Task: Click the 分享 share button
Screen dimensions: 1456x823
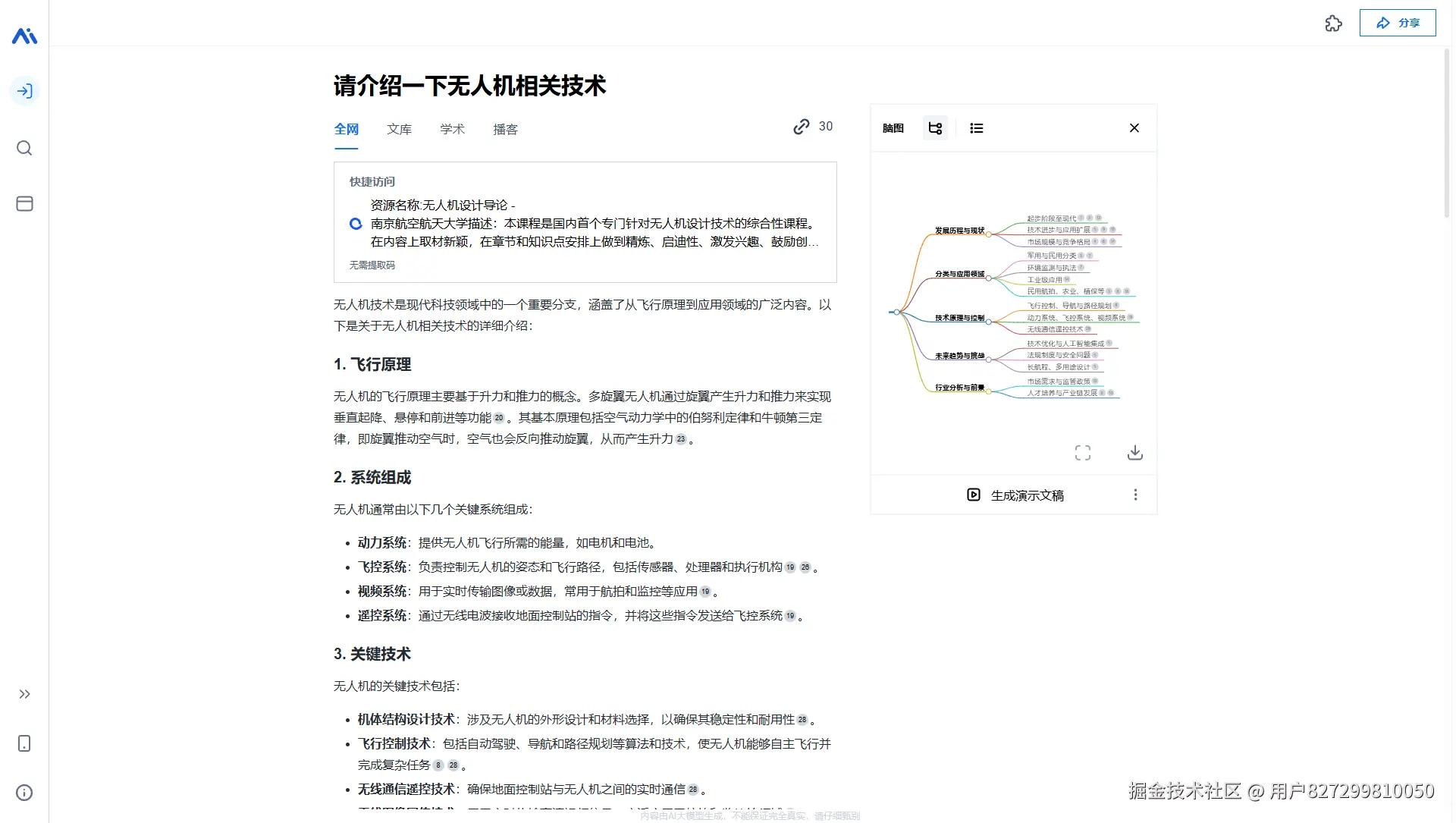Action: pos(1398,22)
